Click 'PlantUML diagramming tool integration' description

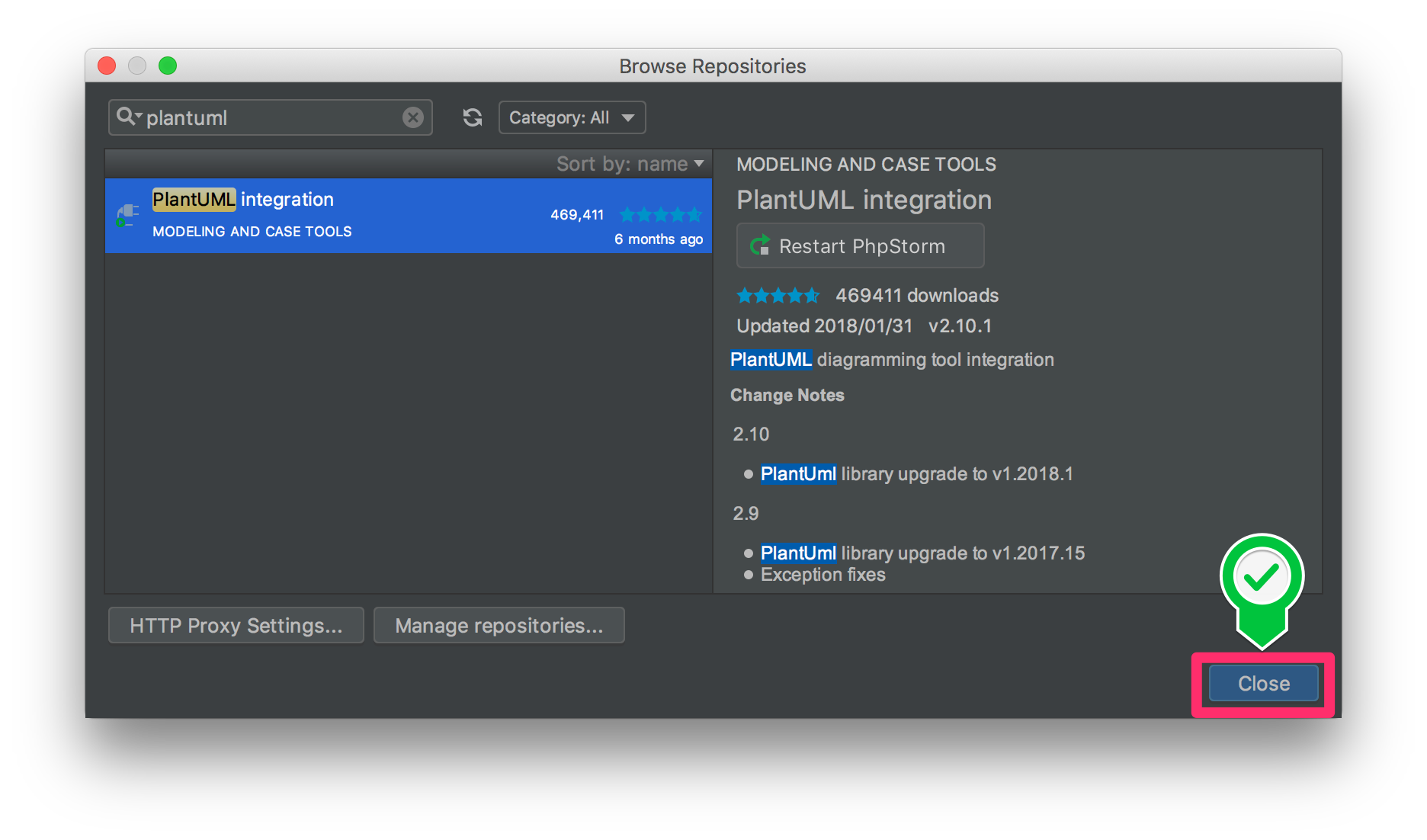click(892, 360)
